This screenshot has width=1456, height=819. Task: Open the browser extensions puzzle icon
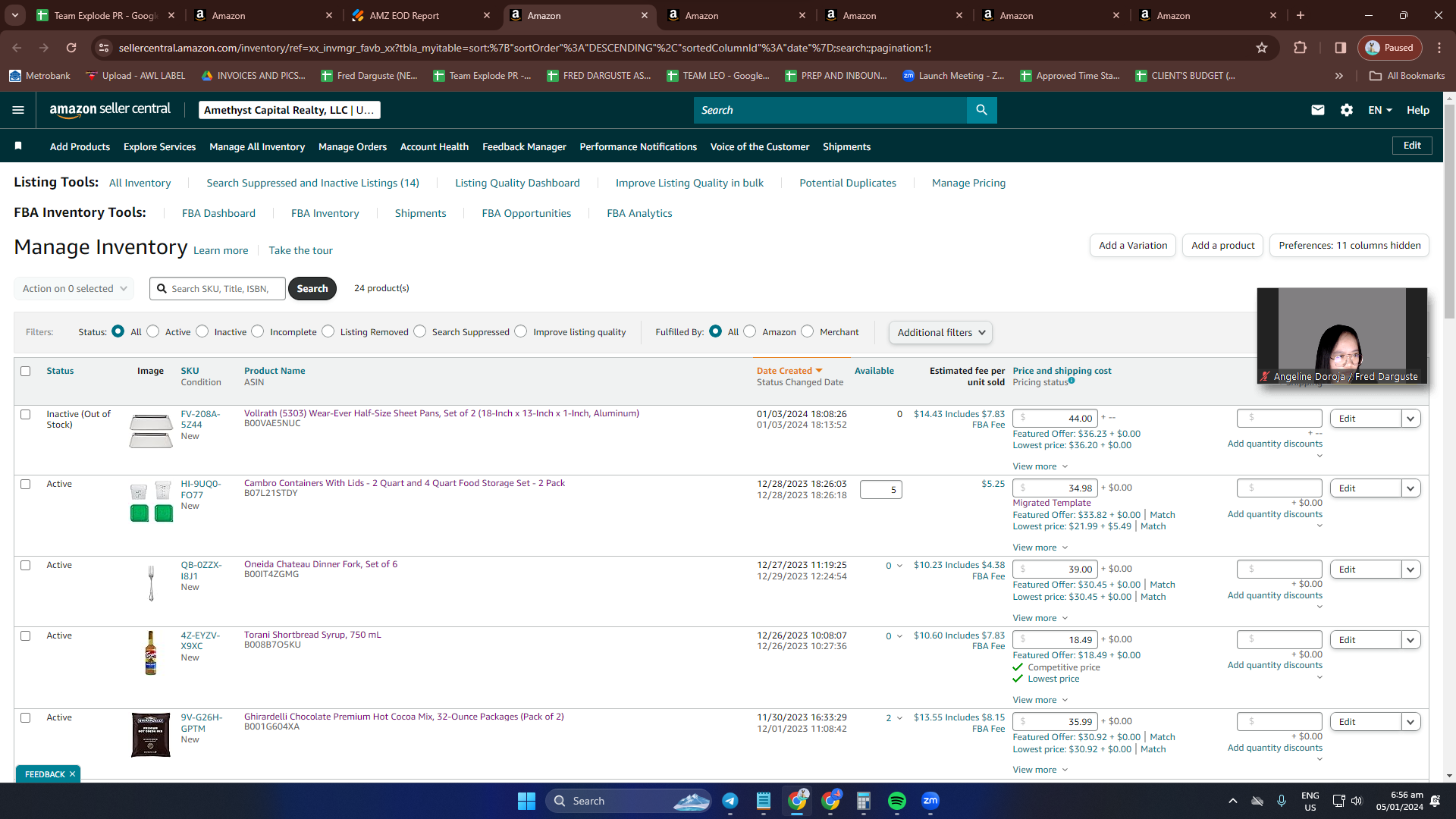1300,48
